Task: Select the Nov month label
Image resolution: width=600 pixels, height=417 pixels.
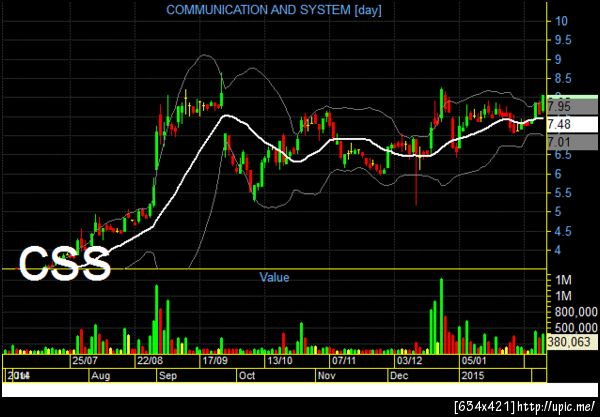Action: pos(326,376)
